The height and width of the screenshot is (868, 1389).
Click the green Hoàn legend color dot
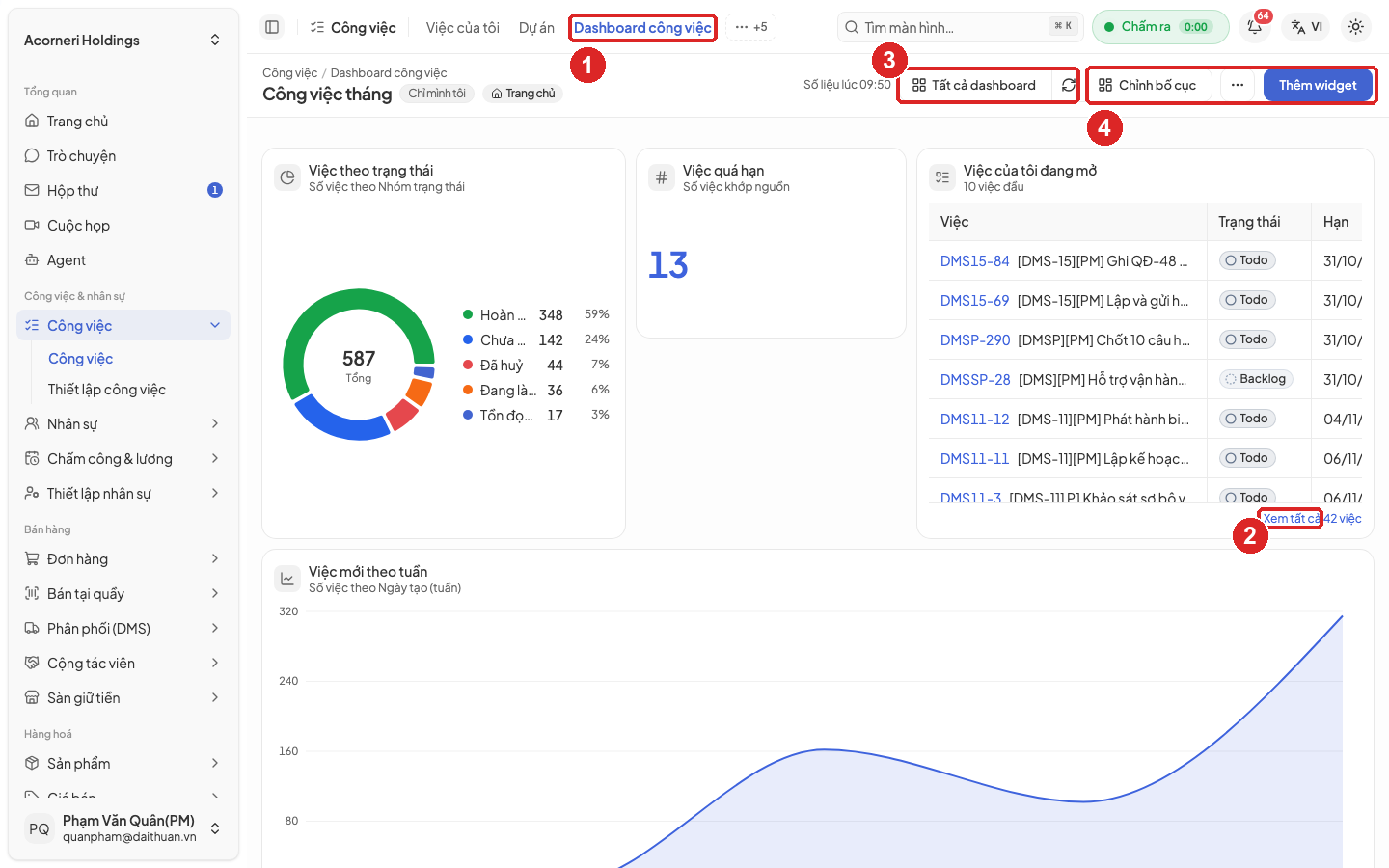coord(468,314)
